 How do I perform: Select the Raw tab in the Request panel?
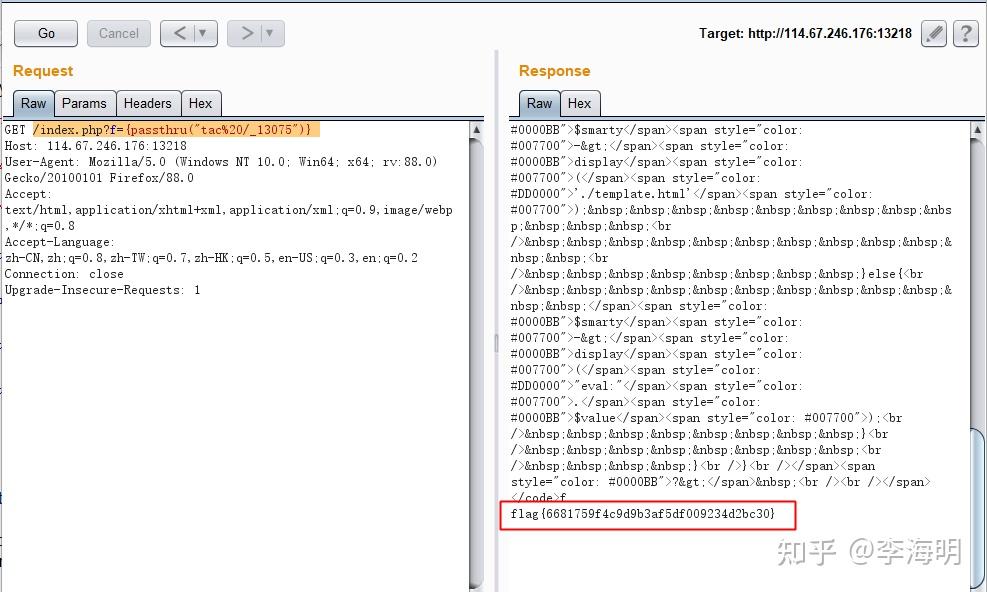coord(32,103)
